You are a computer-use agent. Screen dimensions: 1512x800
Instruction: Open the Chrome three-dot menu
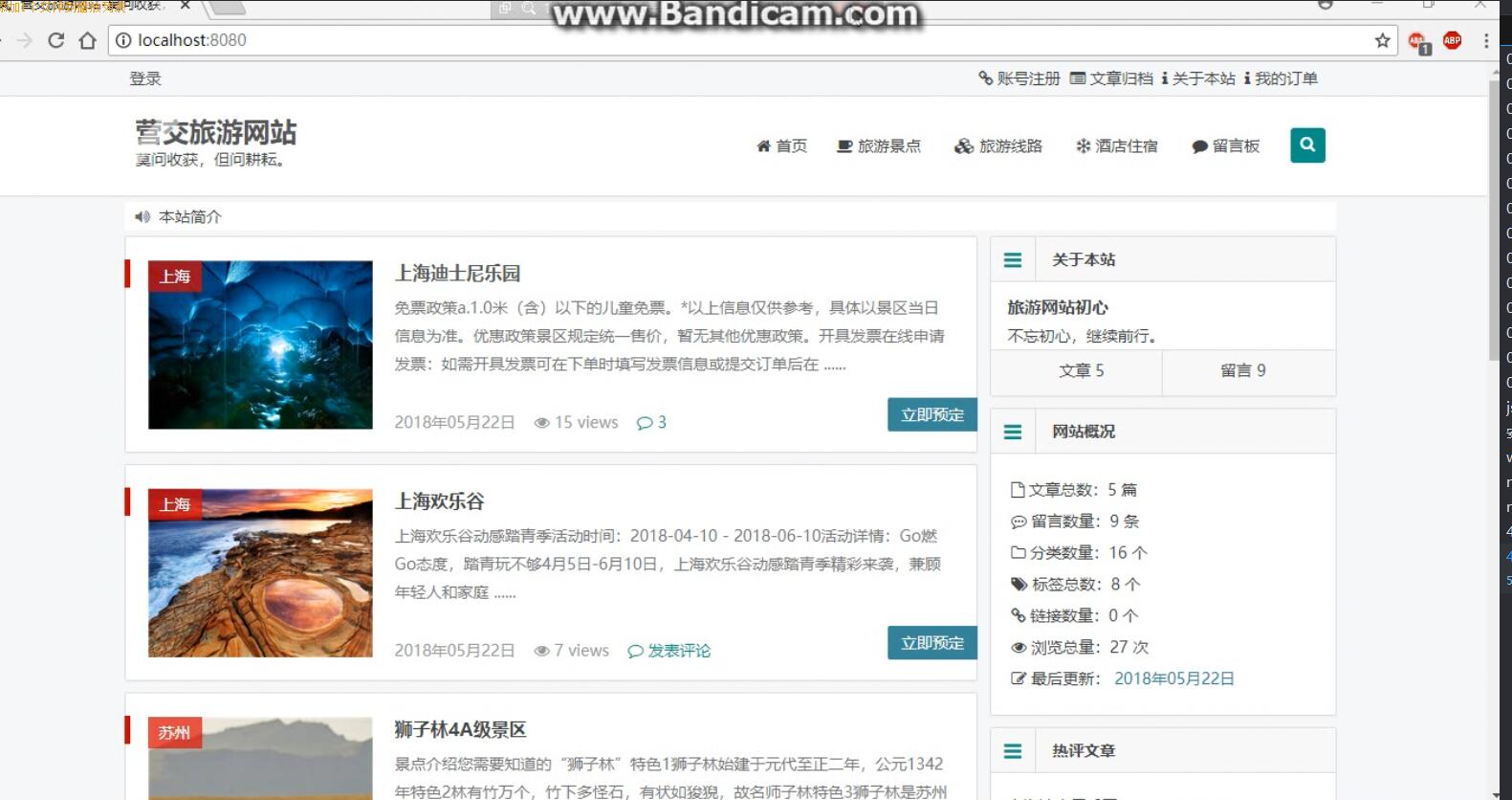1486,40
